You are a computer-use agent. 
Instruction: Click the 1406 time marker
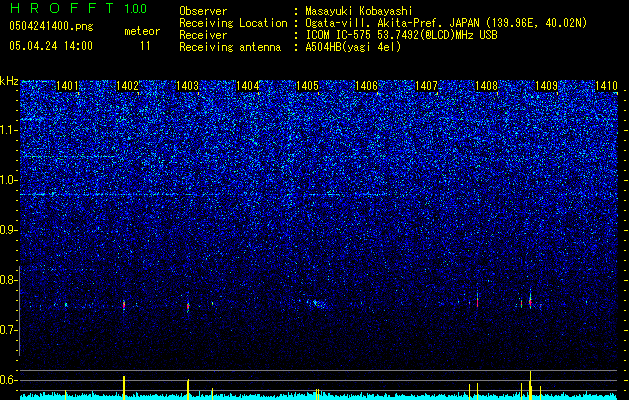367,86
